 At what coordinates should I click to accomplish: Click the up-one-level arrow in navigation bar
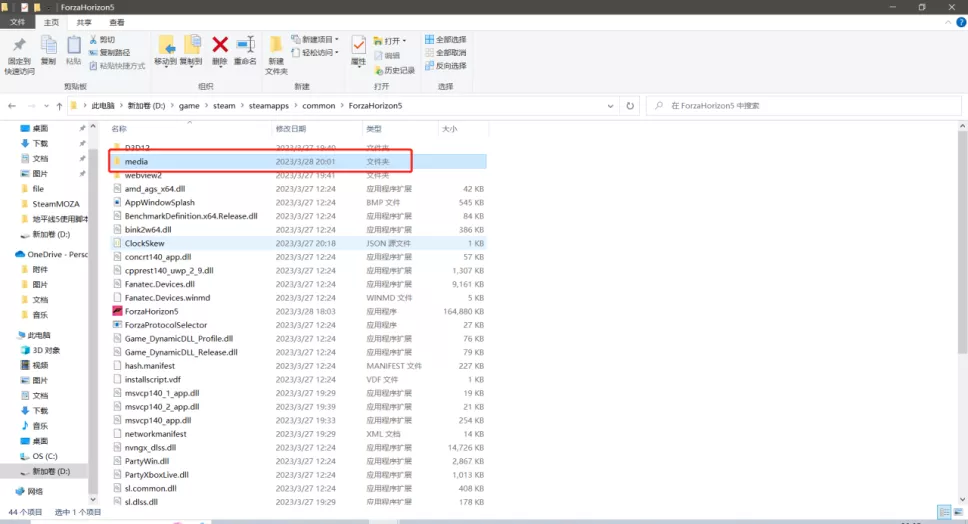57,105
